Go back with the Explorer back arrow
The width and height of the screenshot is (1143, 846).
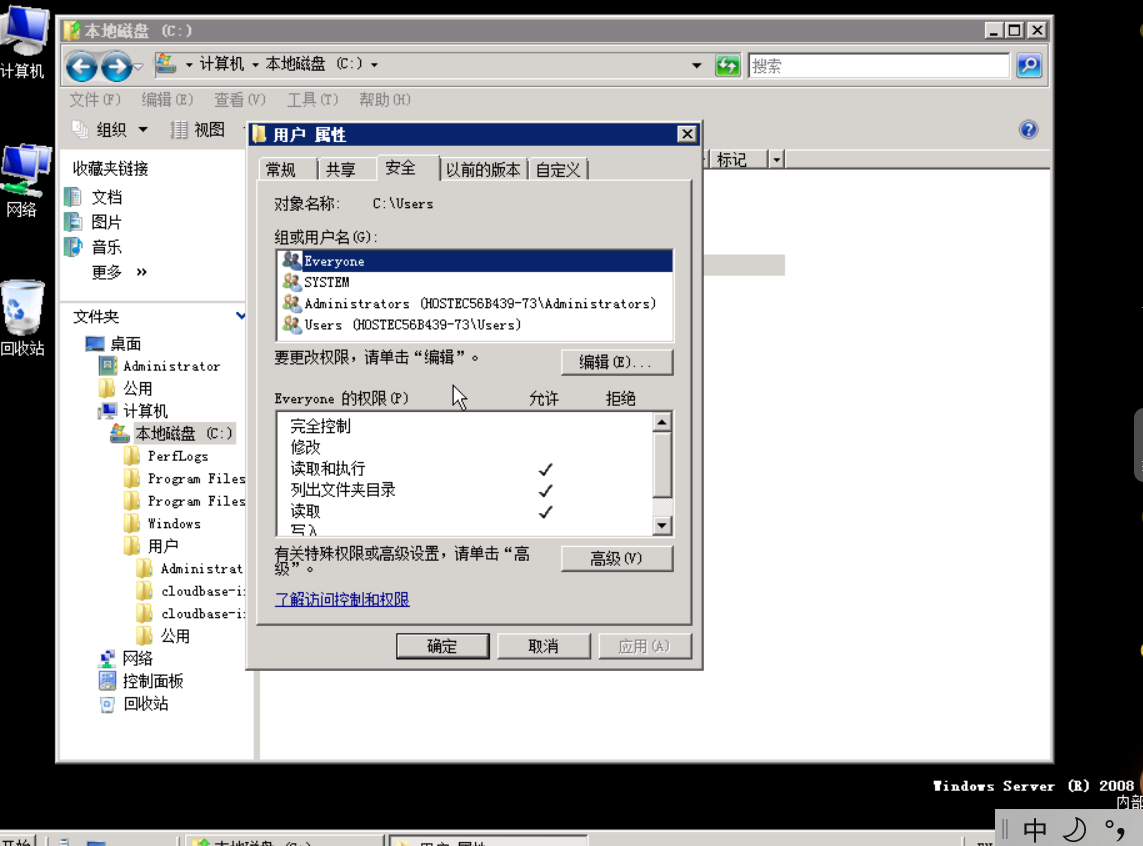(x=82, y=66)
